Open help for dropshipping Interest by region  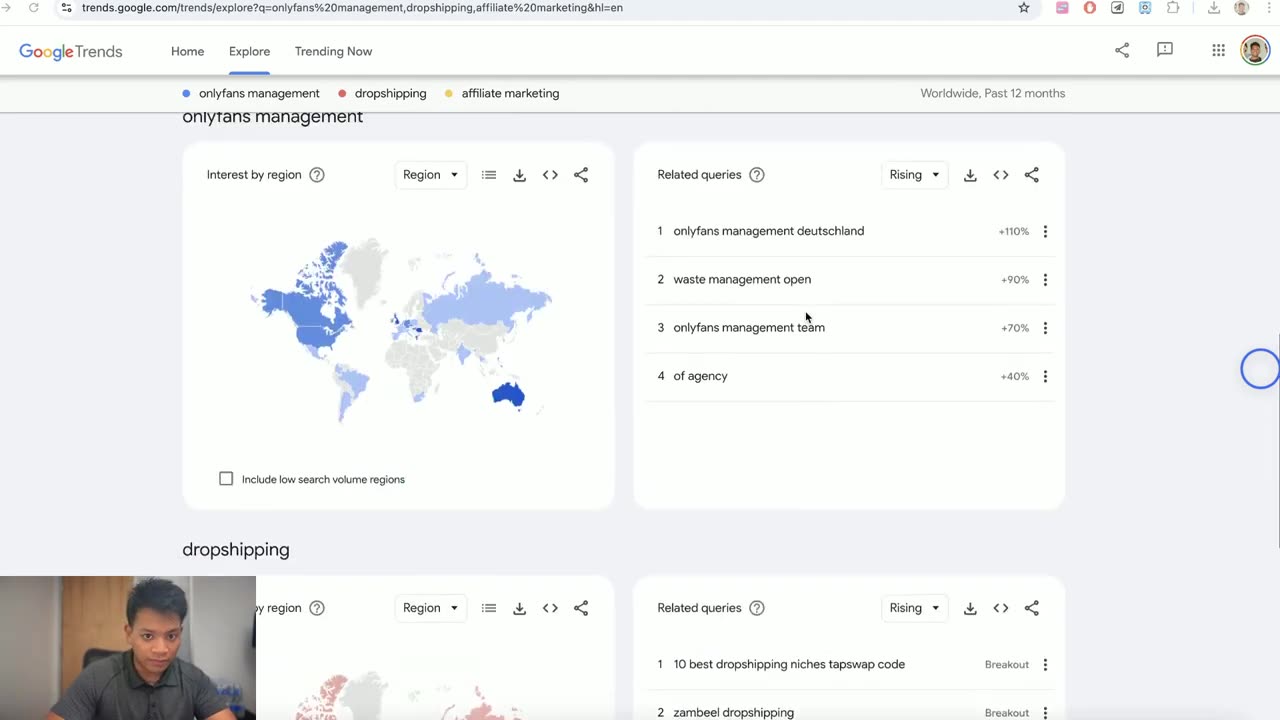pyautogui.click(x=317, y=608)
